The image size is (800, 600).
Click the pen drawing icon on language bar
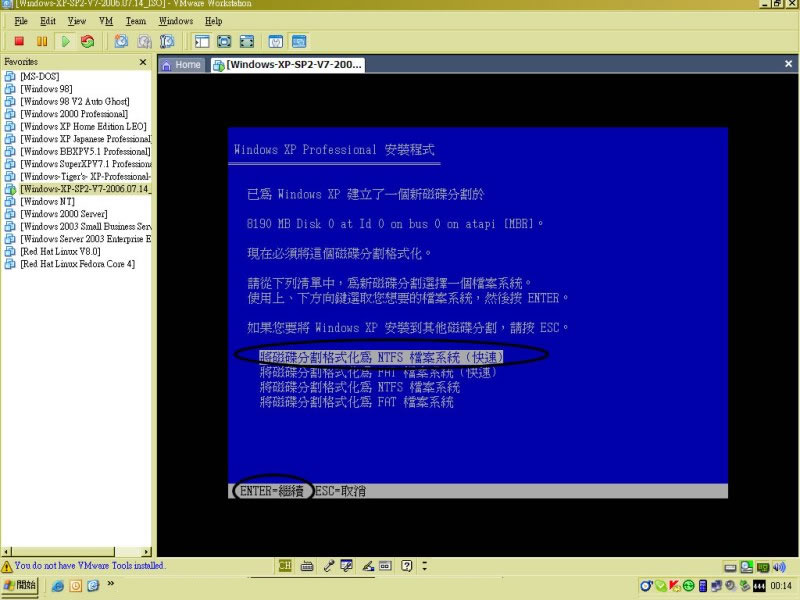(368, 565)
